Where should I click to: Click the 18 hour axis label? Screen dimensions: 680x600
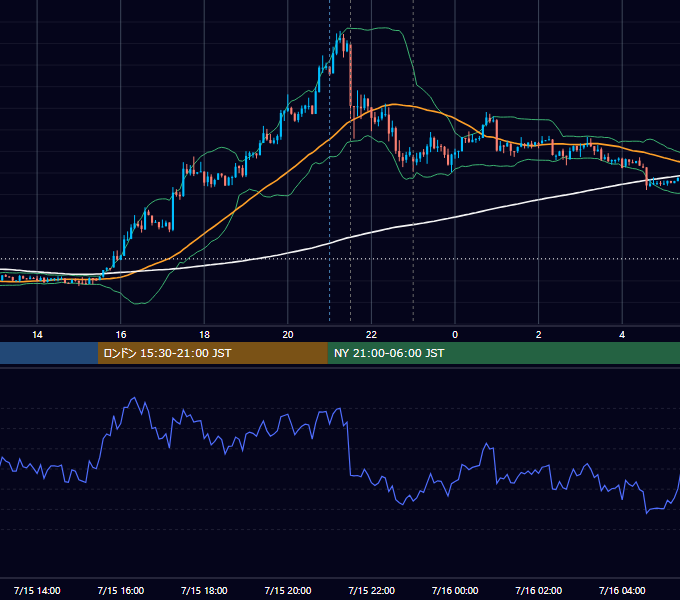tap(204, 335)
